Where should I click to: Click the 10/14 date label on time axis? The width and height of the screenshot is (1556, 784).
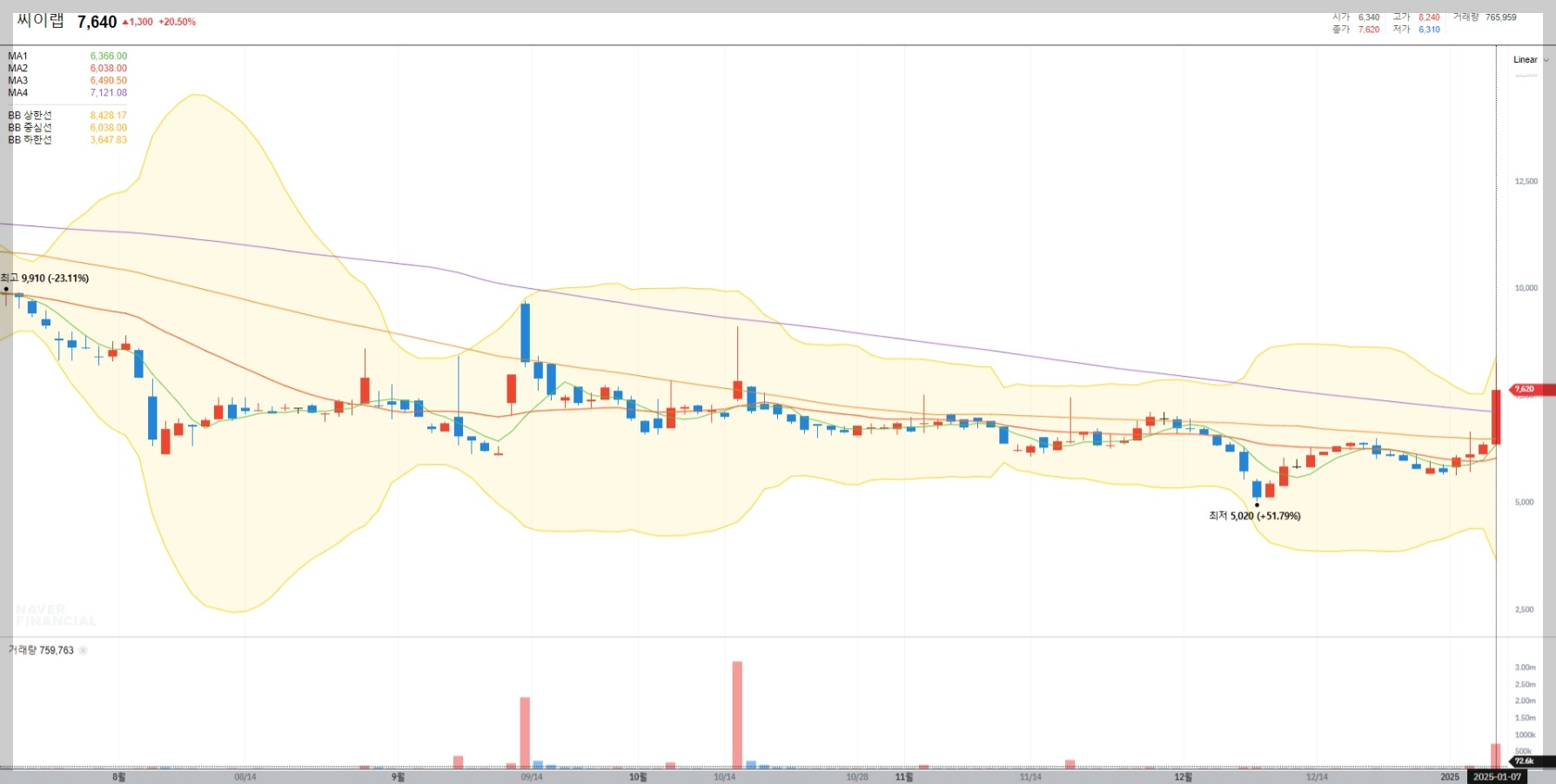[x=724, y=777]
